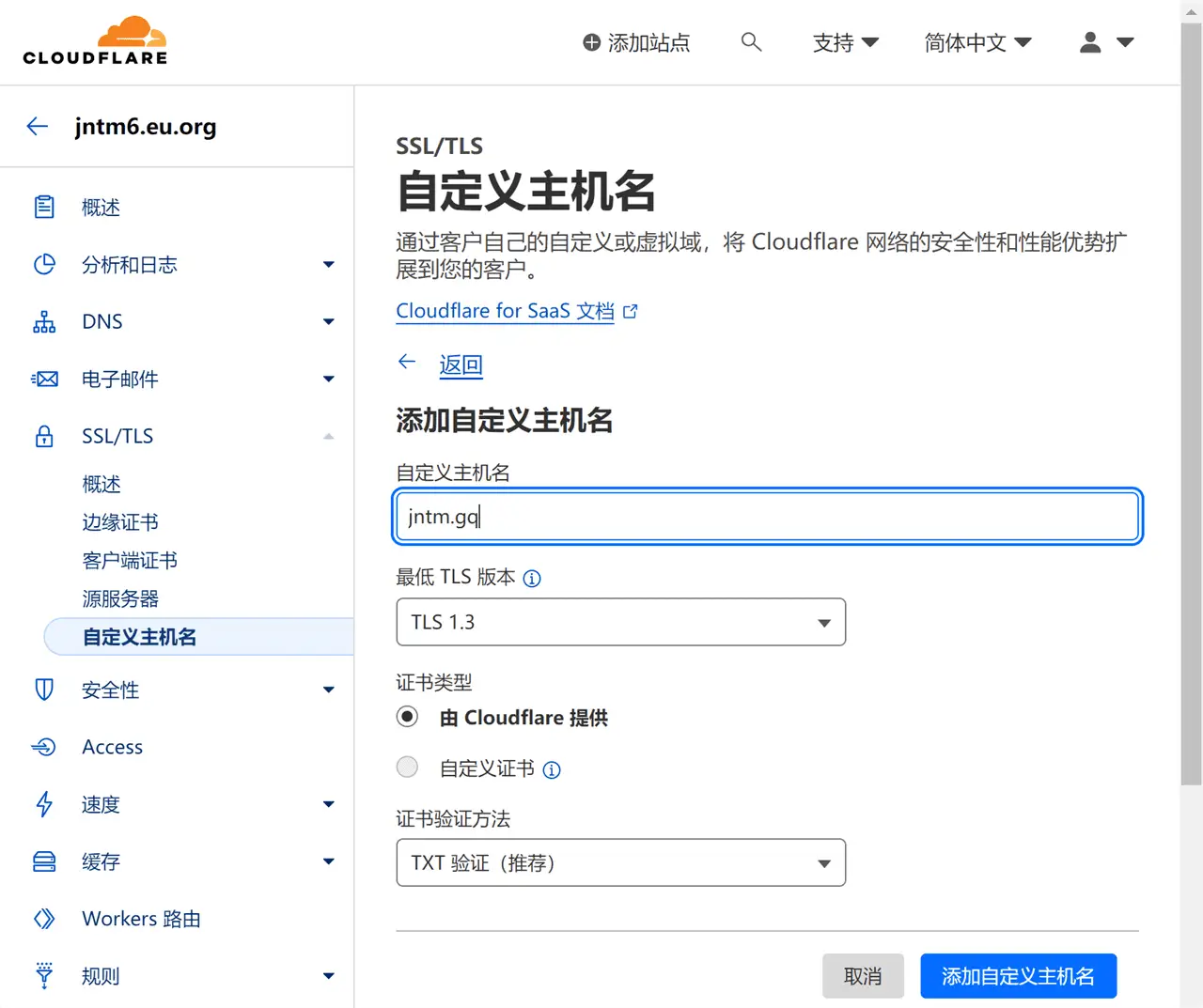Click the info icon next to 最低 TLS 版本

(x=532, y=579)
